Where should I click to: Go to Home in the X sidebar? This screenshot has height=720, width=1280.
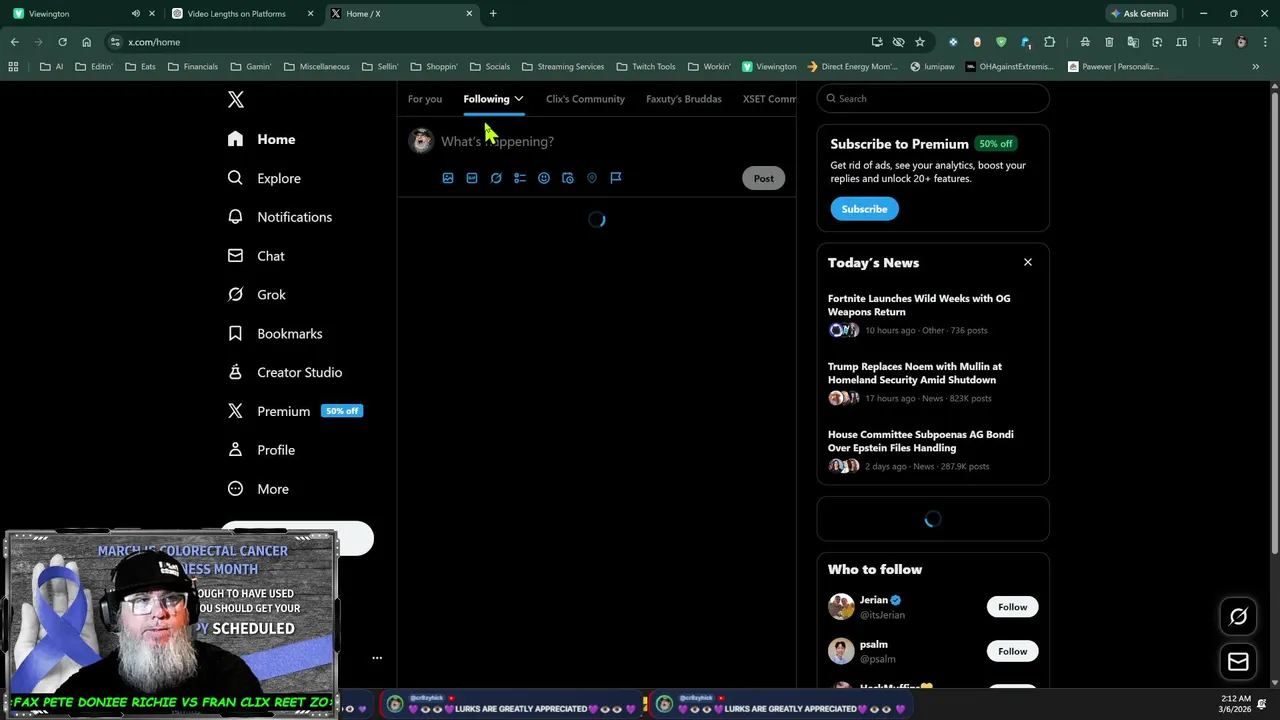point(261,139)
